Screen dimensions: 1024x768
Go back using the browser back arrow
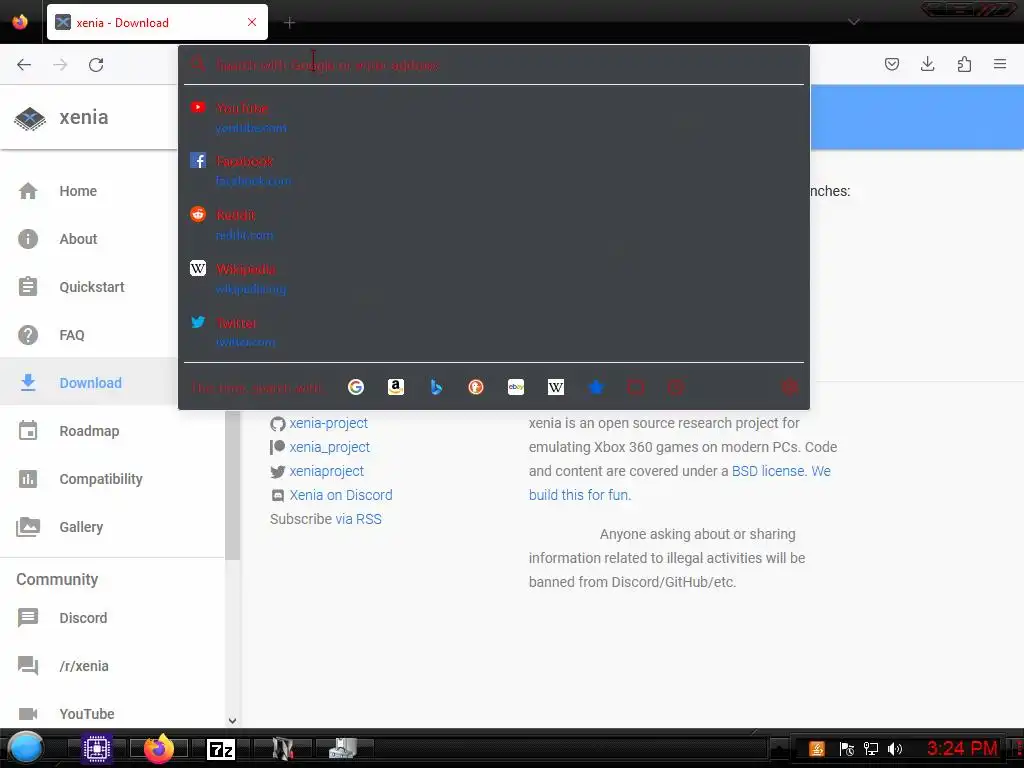point(24,65)
